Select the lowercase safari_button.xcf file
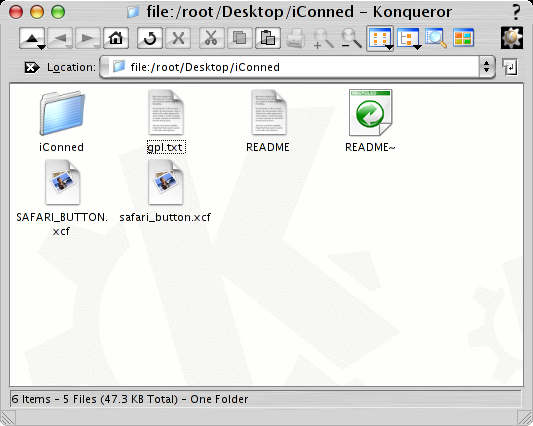 [x=165, y=191]
